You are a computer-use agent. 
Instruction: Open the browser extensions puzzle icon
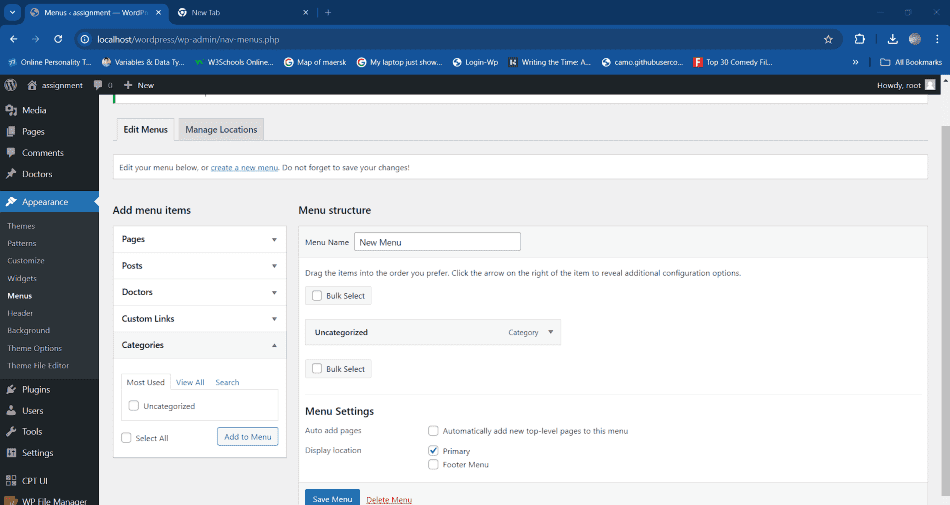[x=860, y=39]
